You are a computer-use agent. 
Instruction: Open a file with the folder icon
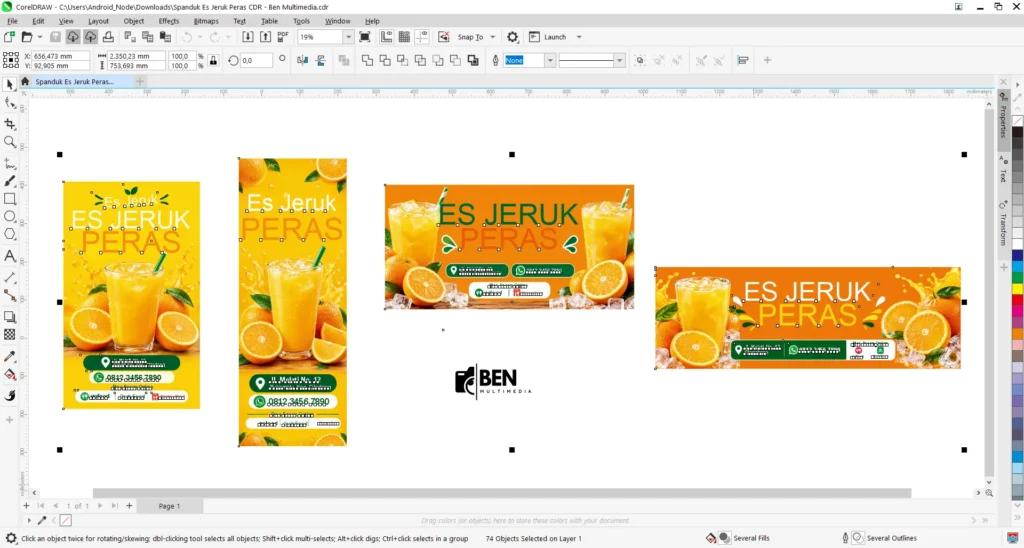[27, 37]
